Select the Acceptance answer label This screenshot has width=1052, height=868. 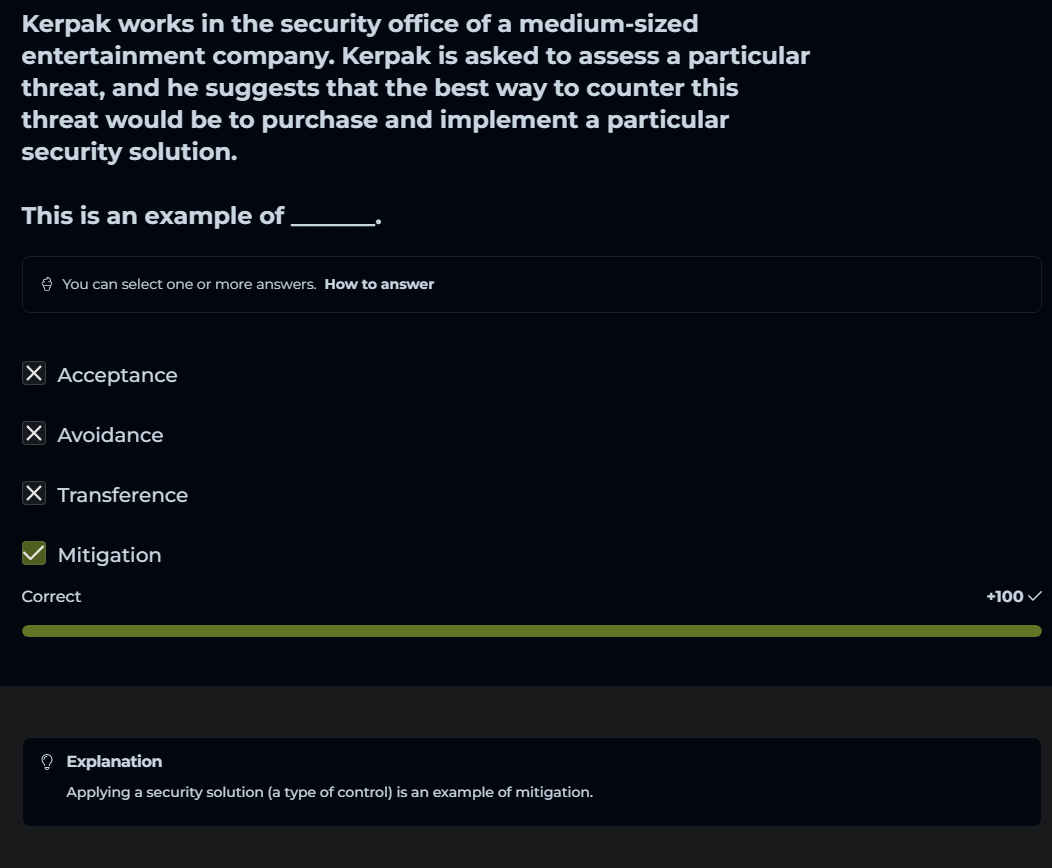pos(117,376)
